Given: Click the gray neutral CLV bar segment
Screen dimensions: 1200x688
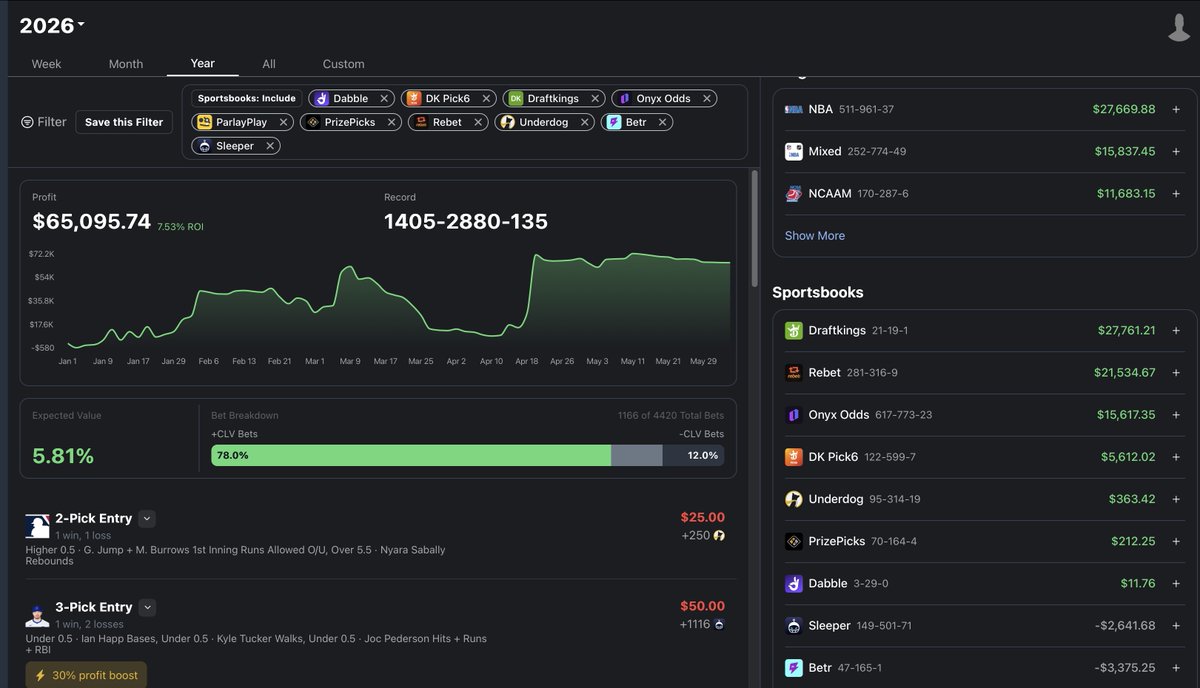Looking at the screenshot, I should 636,455.
